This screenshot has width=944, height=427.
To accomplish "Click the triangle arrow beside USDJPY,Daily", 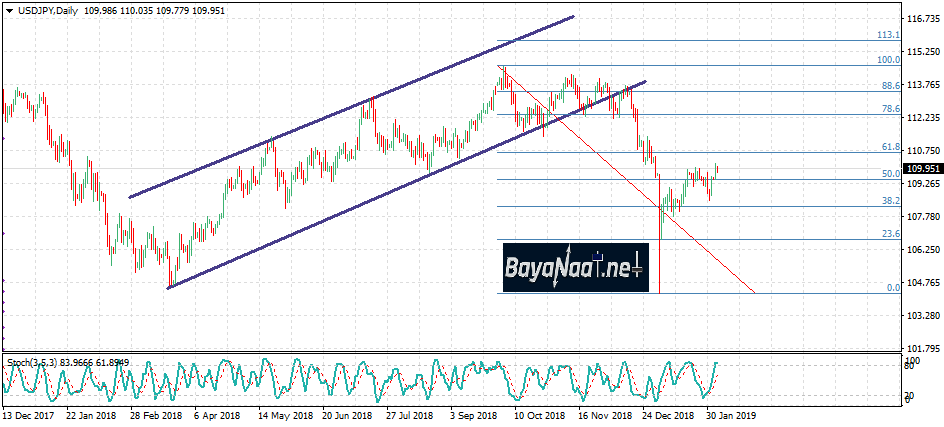I will [8, 9].
